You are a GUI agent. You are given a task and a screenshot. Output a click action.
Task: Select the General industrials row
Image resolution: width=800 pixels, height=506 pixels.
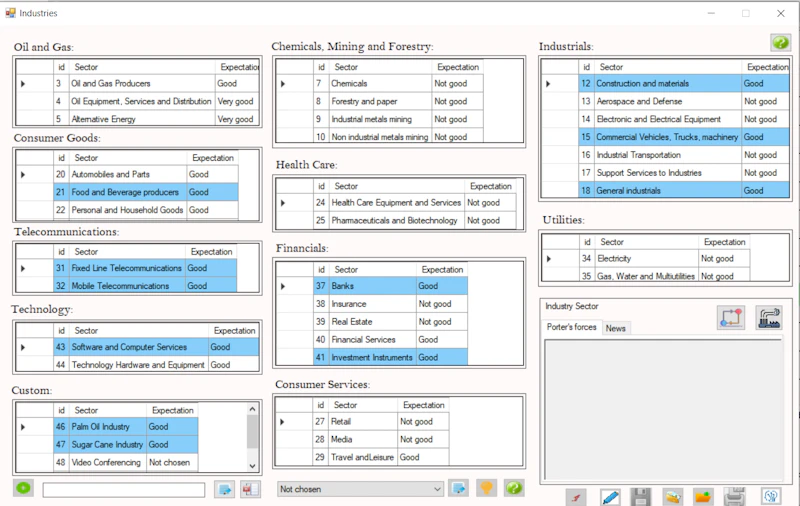(x=665, y=191)
